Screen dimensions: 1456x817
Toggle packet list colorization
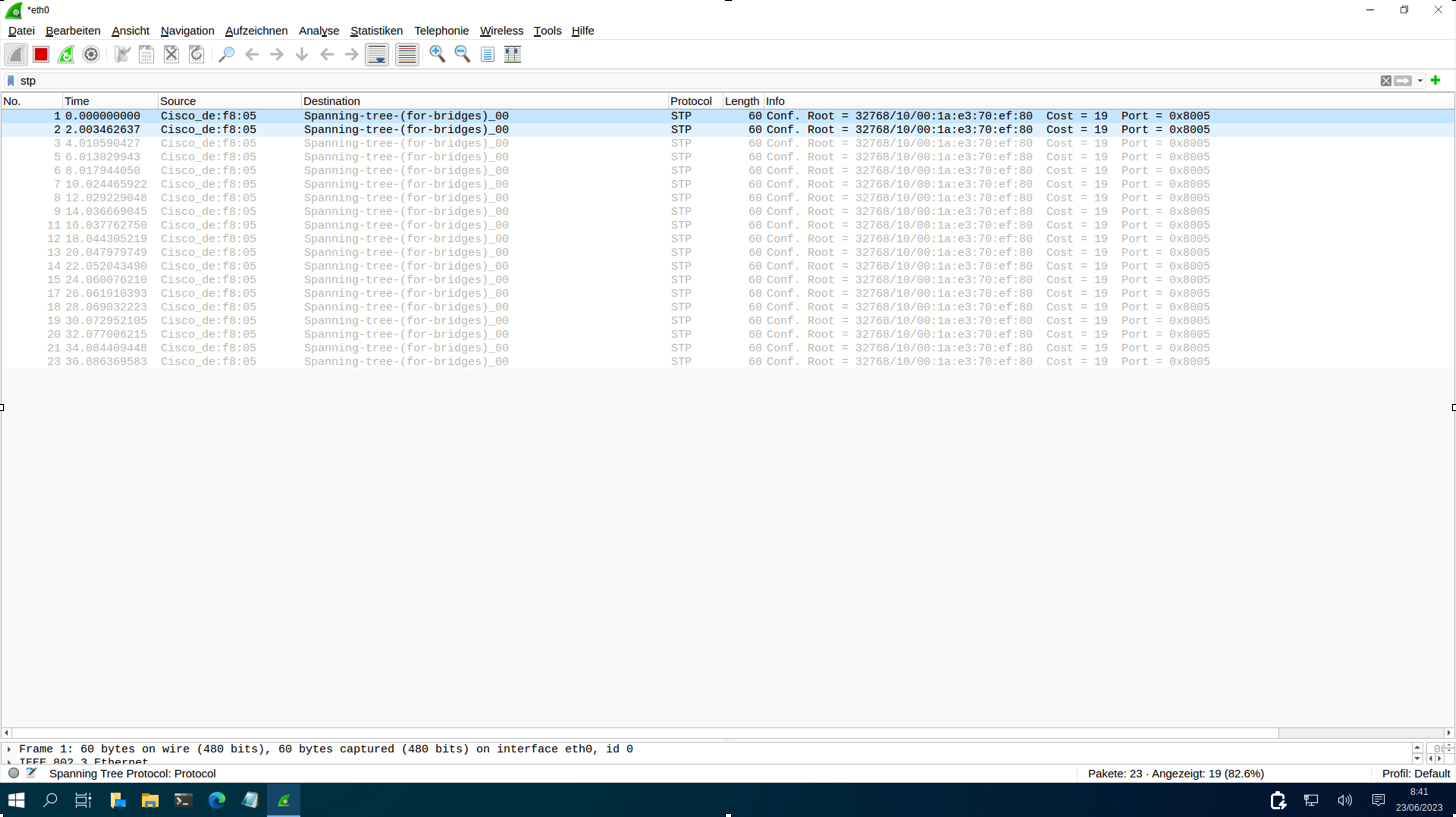tap(407, 54)
